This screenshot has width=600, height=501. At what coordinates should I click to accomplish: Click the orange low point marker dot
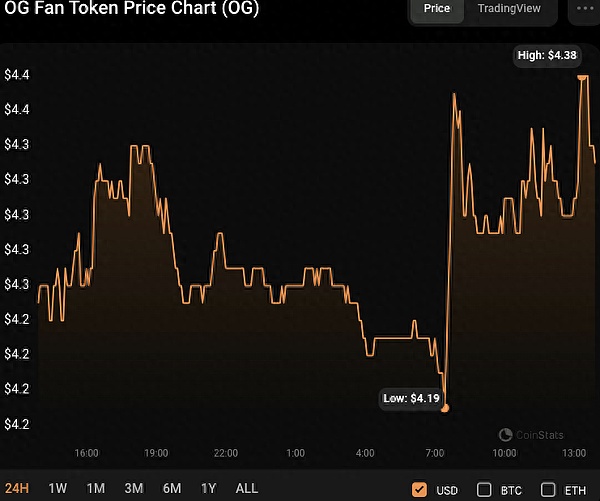(x=444, y=407)
